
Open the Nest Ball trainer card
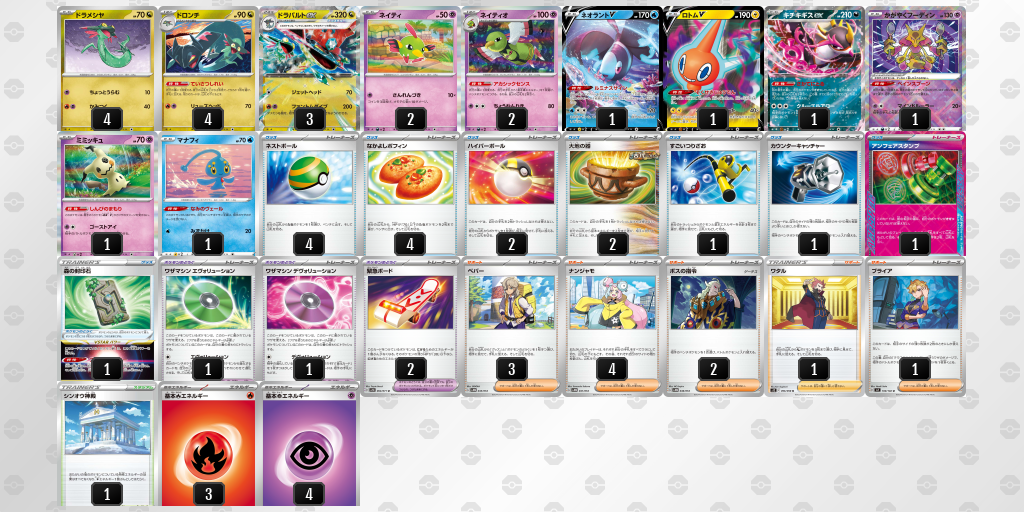[x=310, y=194]
